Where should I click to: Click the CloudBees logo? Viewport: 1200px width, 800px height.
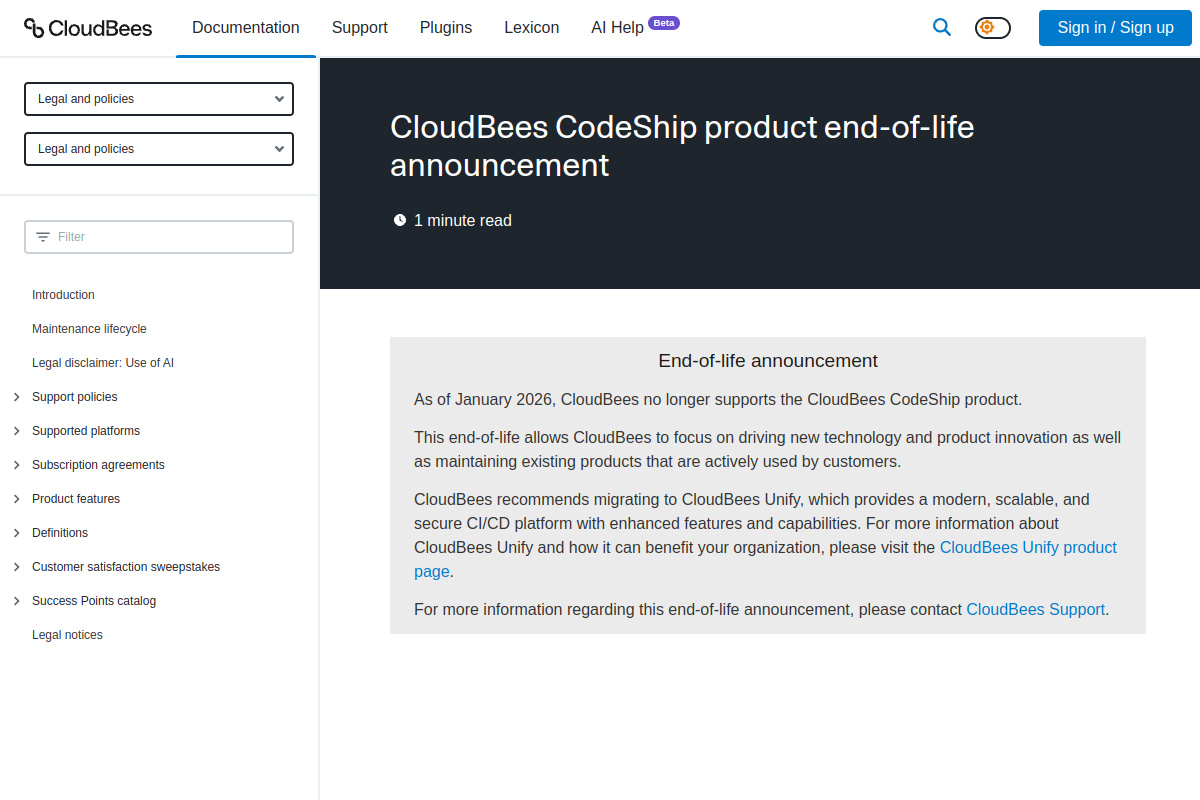[88, 28]
